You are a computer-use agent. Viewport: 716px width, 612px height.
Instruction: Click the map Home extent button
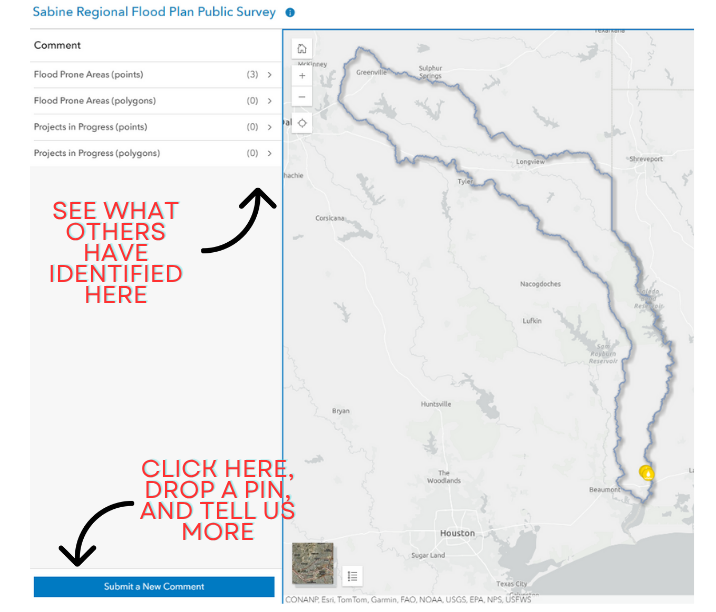coord(302,49)
